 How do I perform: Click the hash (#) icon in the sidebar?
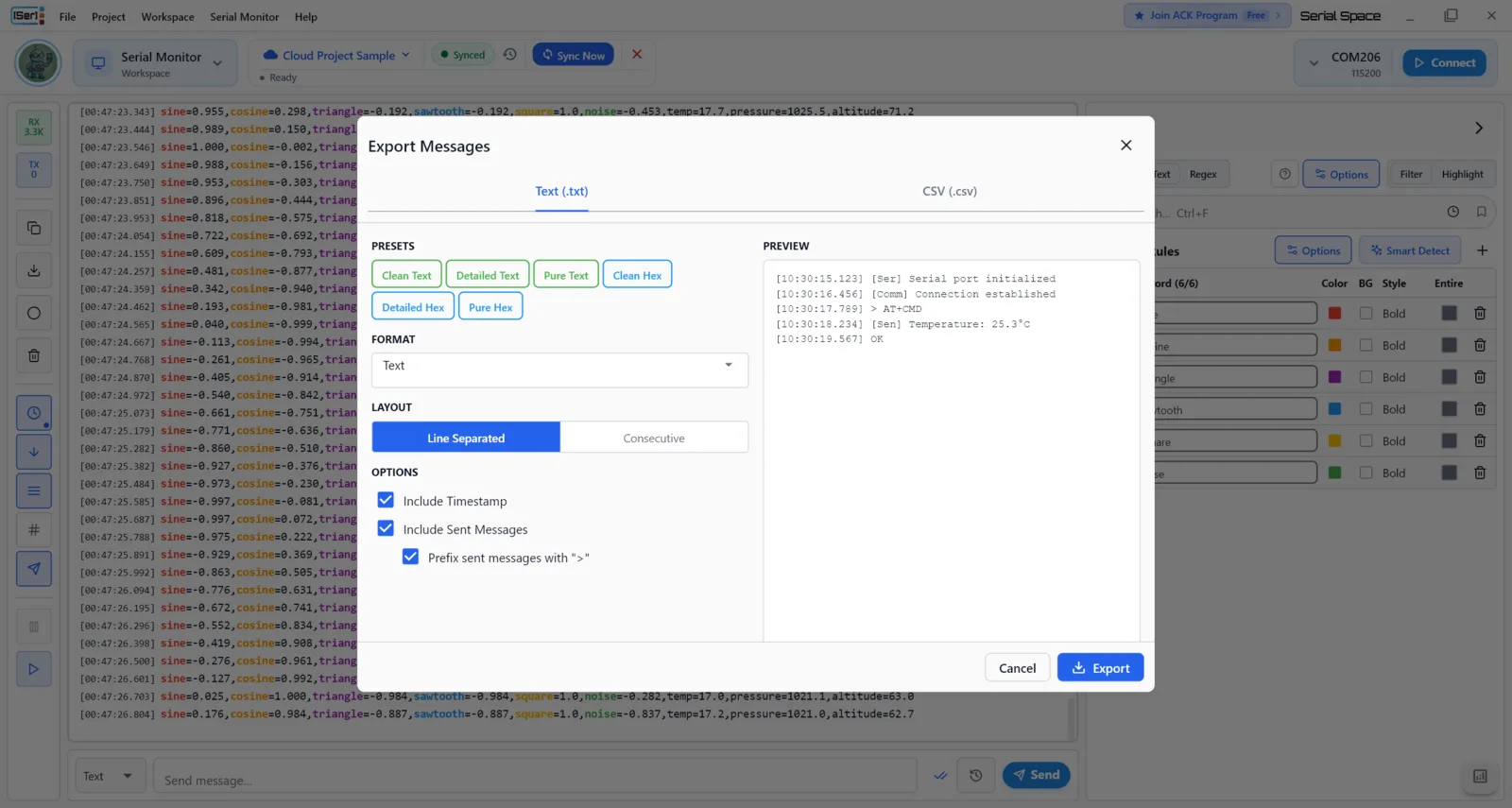click(34, 530)
